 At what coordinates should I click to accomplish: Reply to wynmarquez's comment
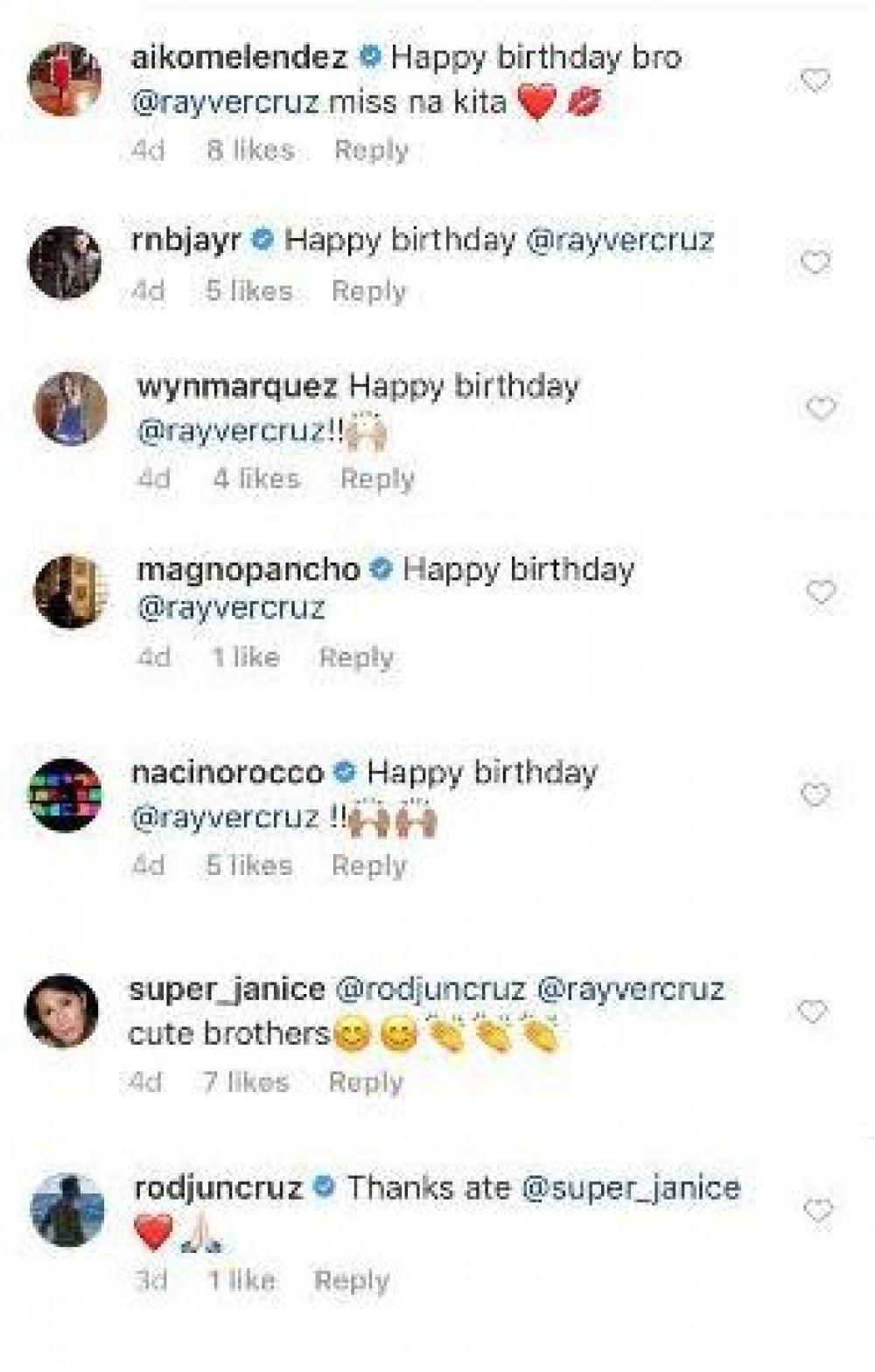(377, 479)
